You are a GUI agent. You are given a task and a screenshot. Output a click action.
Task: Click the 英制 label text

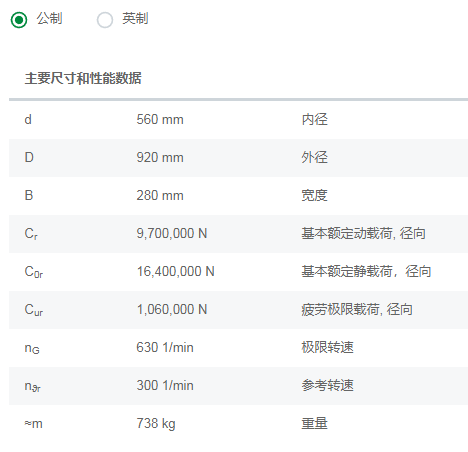point(135,18)
